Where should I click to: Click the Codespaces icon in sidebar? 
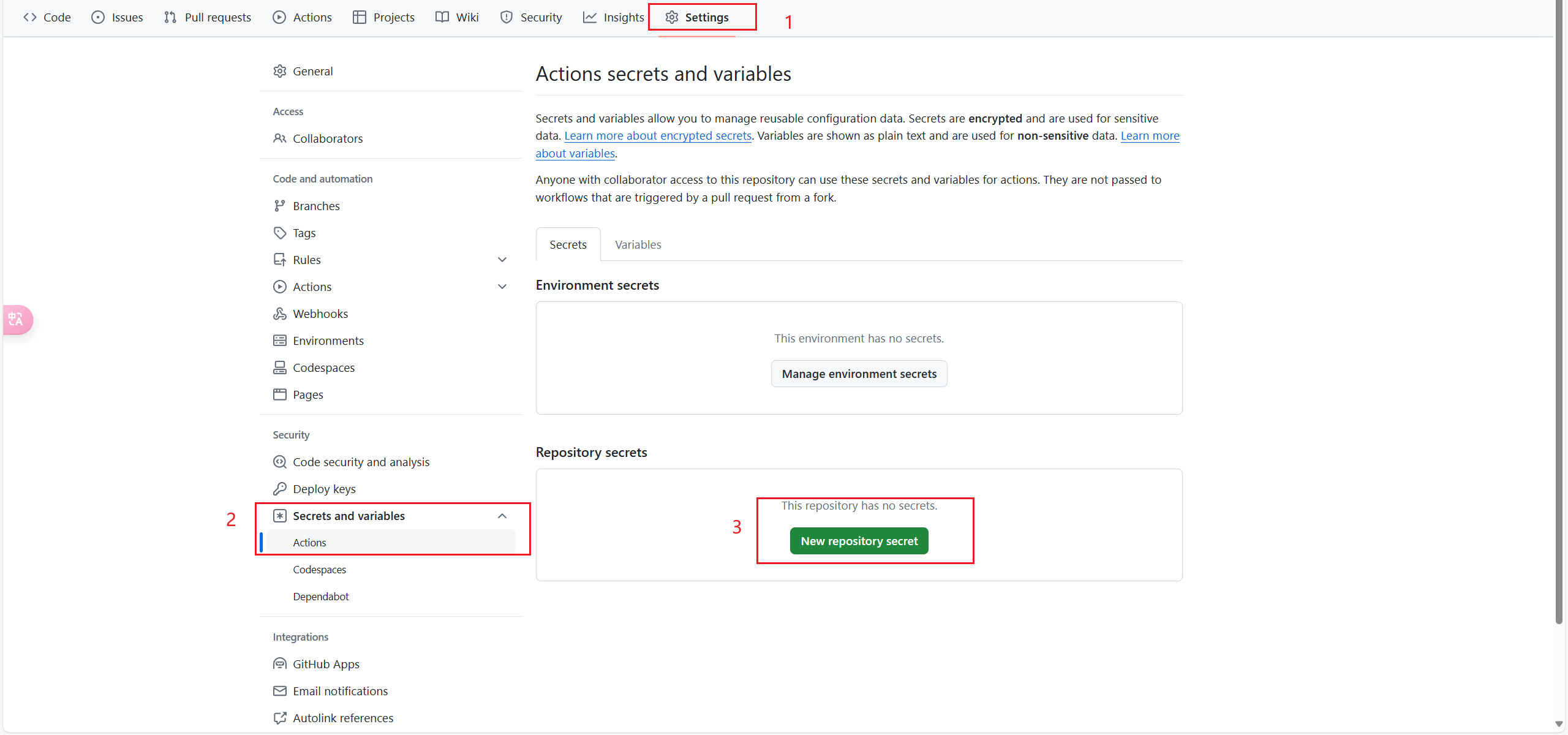pos(279,367)
